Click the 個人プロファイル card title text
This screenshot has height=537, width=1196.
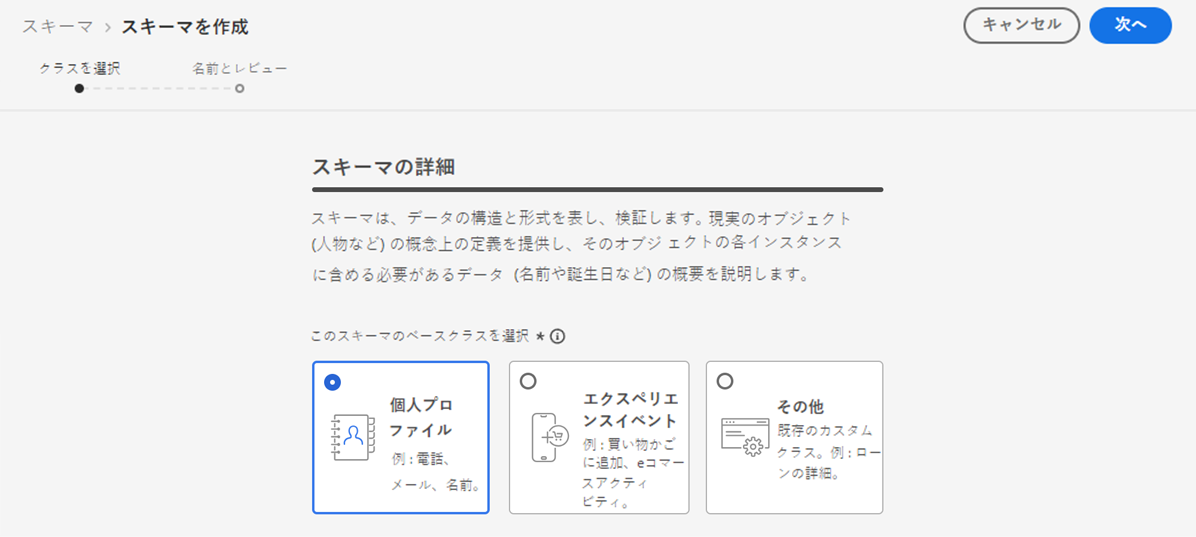coord(421,418)
